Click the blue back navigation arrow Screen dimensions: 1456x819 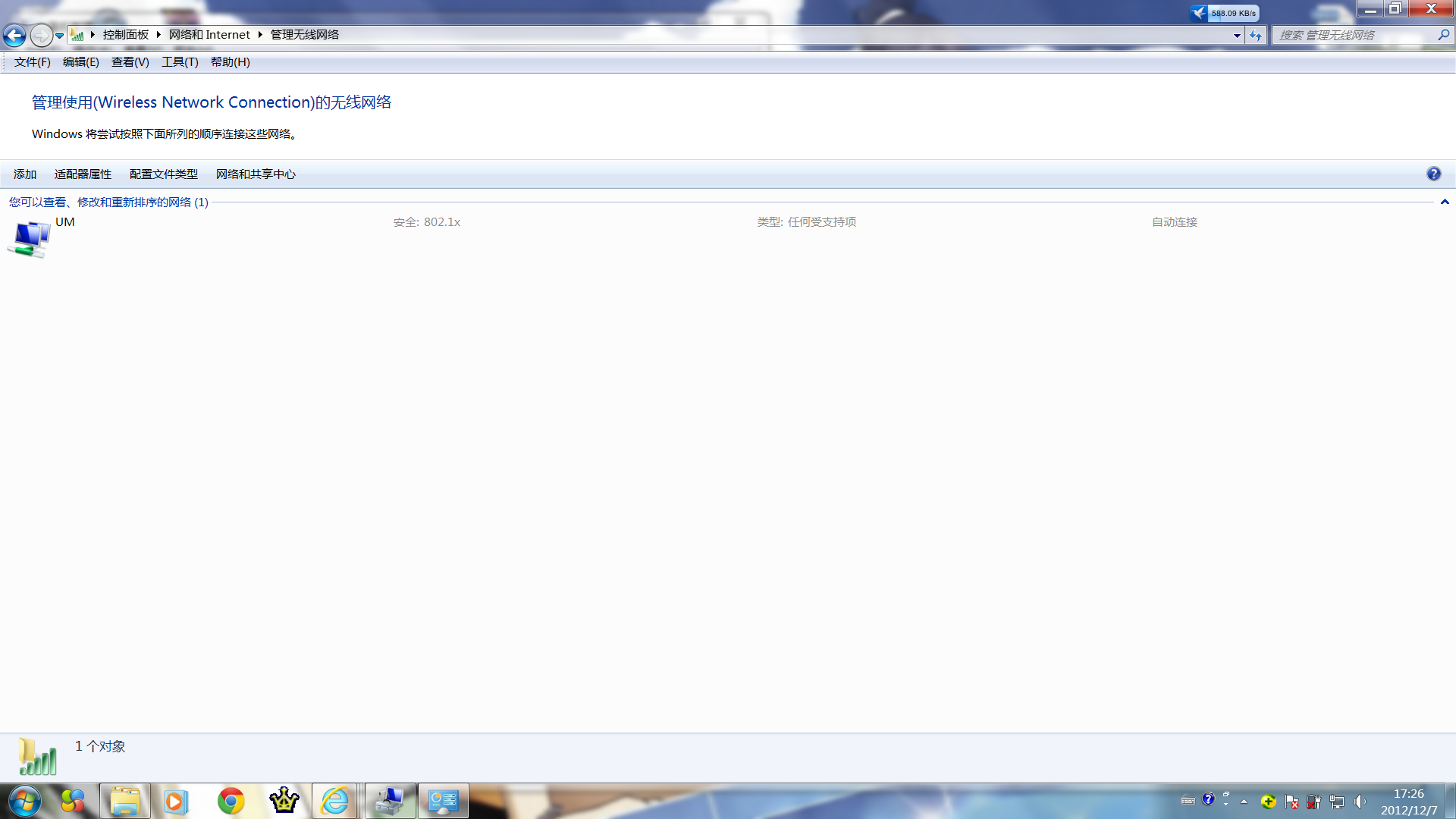(14, 35)
